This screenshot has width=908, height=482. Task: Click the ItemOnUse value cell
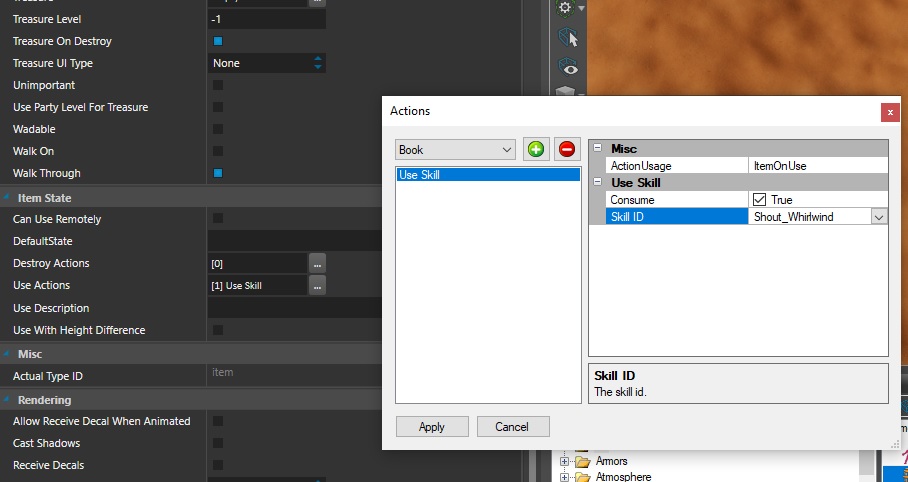818,166
